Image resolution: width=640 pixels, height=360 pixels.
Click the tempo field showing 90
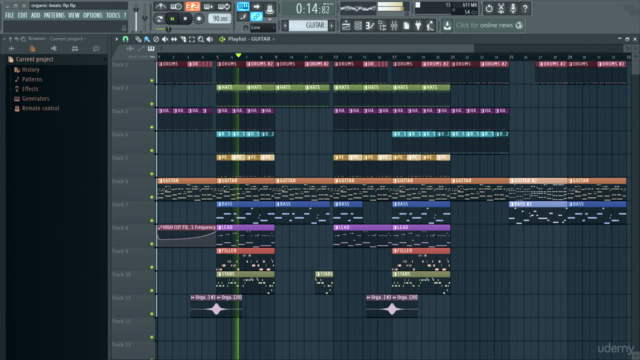(x=220, y=19)
